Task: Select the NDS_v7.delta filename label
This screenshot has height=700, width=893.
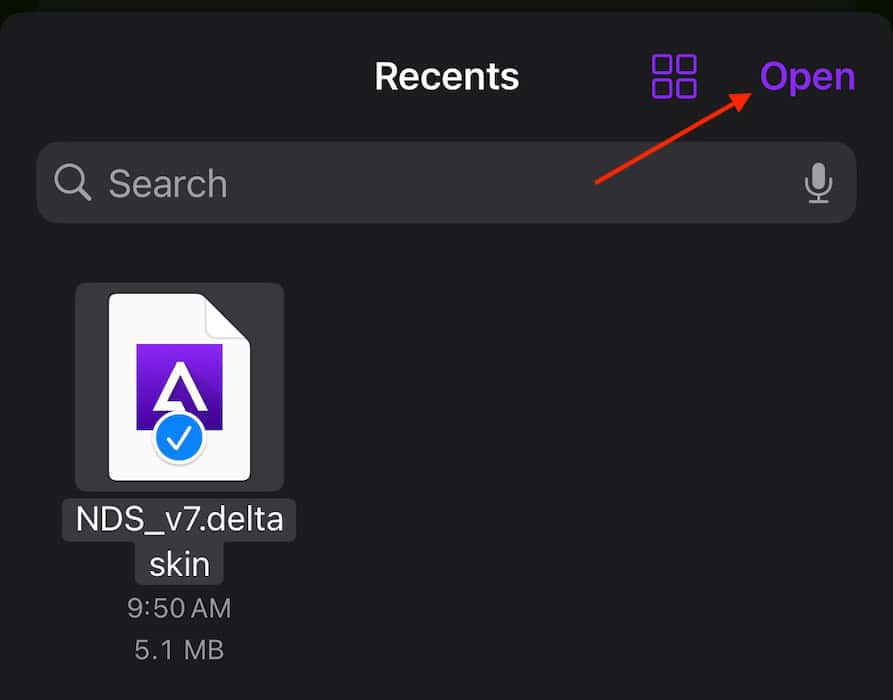Action: pyautogui.click(x=179, y=520)
